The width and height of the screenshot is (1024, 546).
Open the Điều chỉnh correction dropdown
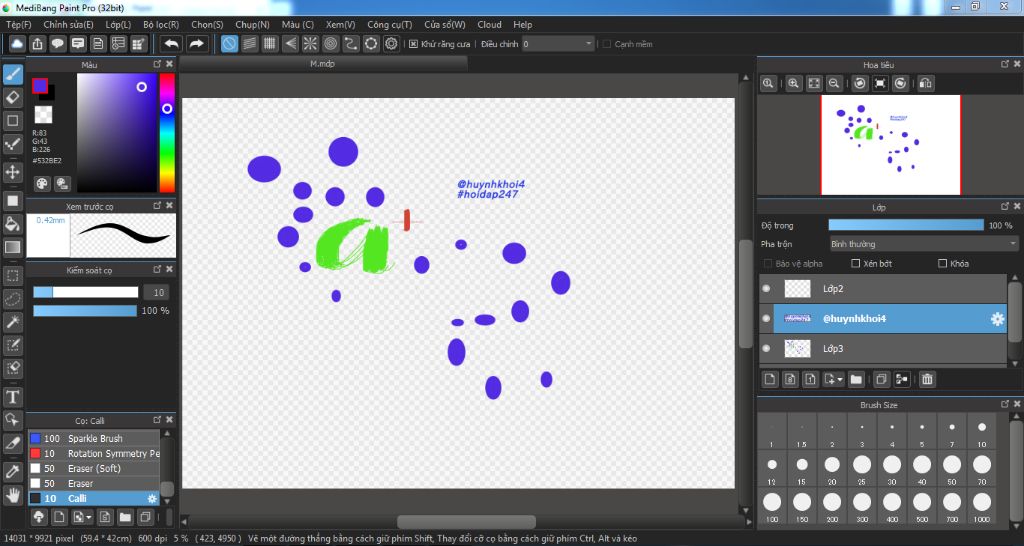click(x=558, y=44)
